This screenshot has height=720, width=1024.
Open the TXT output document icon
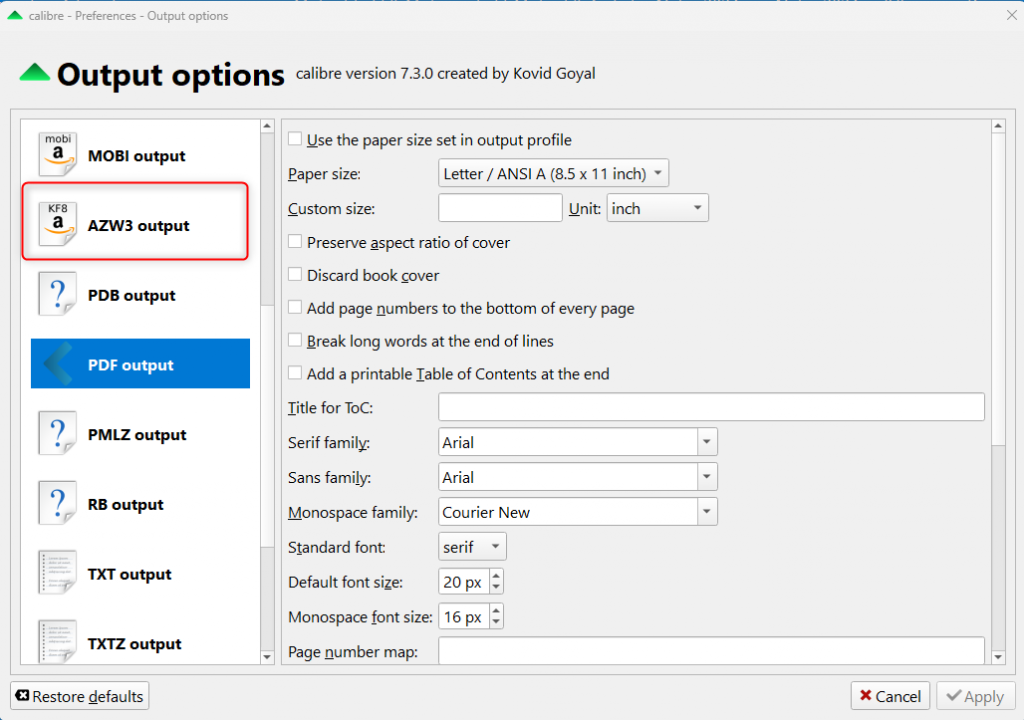(x=57, y=574)
